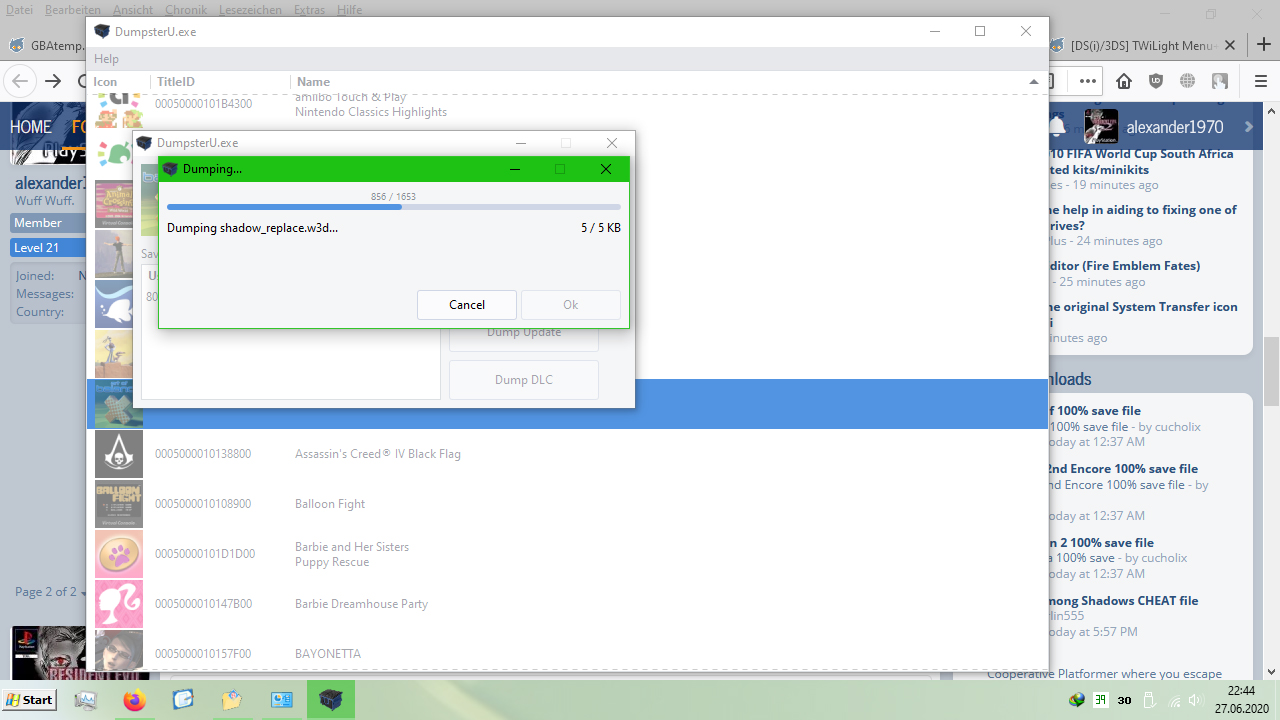Click the Dumping dialog title bar icon
The height and width of the screenshot is (720, 1280).
170,169
